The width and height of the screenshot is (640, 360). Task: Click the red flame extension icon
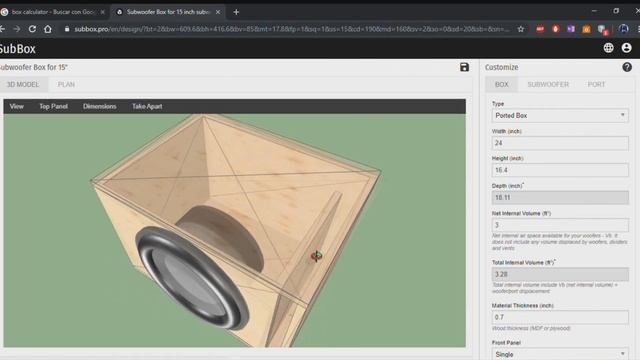click(556, 29)
